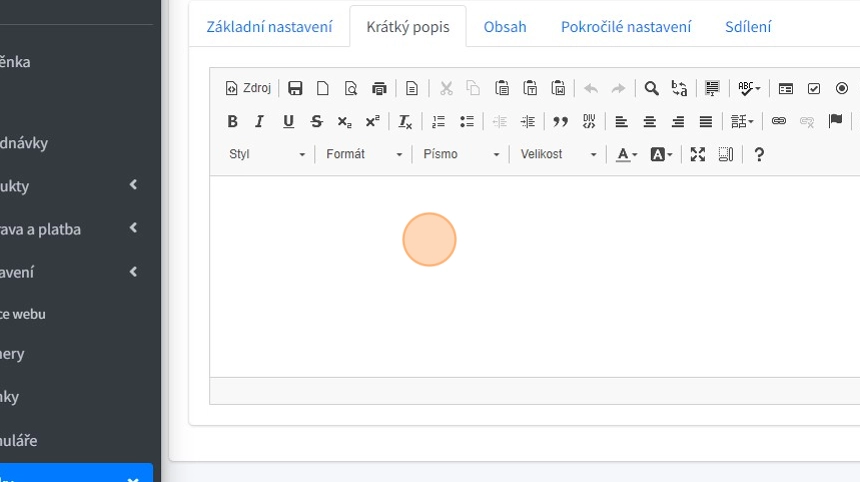Screen dimensions: 860x482
Task: Open the Formát dropdown
Action: point(364,154)
